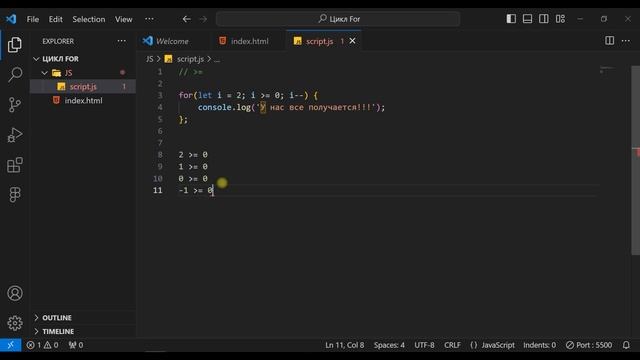The width and height of the screenshot is (640, 360).
Task: Open the Run and Debug view
Action: click(x=15, y=135)
